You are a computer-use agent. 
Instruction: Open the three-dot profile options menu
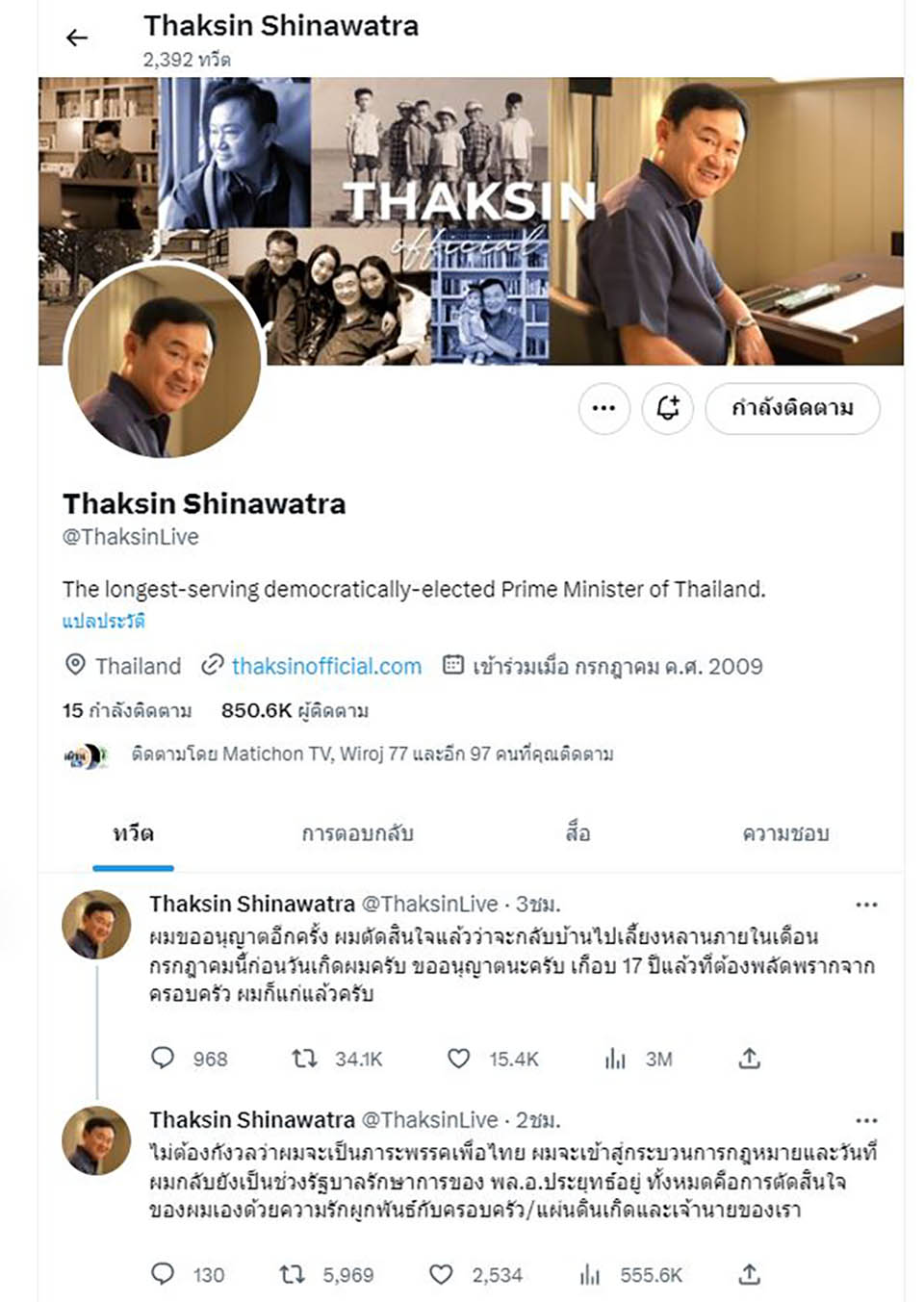tap(603, 408)
